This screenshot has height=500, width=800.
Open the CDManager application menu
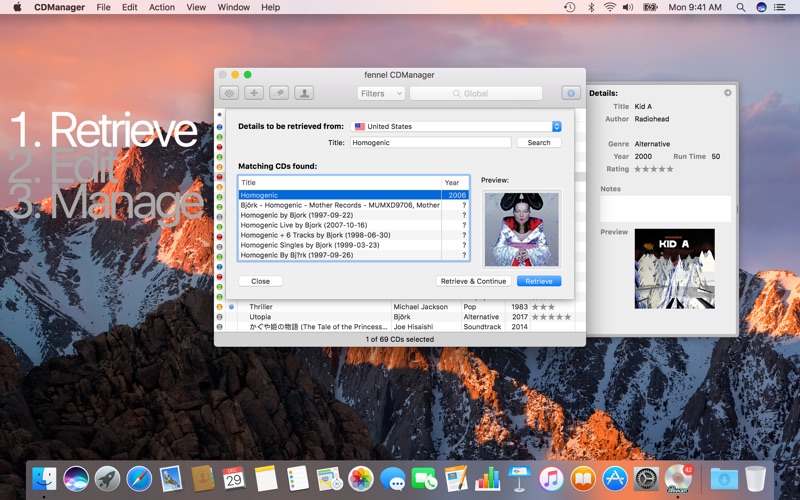(x=59, y=7)
